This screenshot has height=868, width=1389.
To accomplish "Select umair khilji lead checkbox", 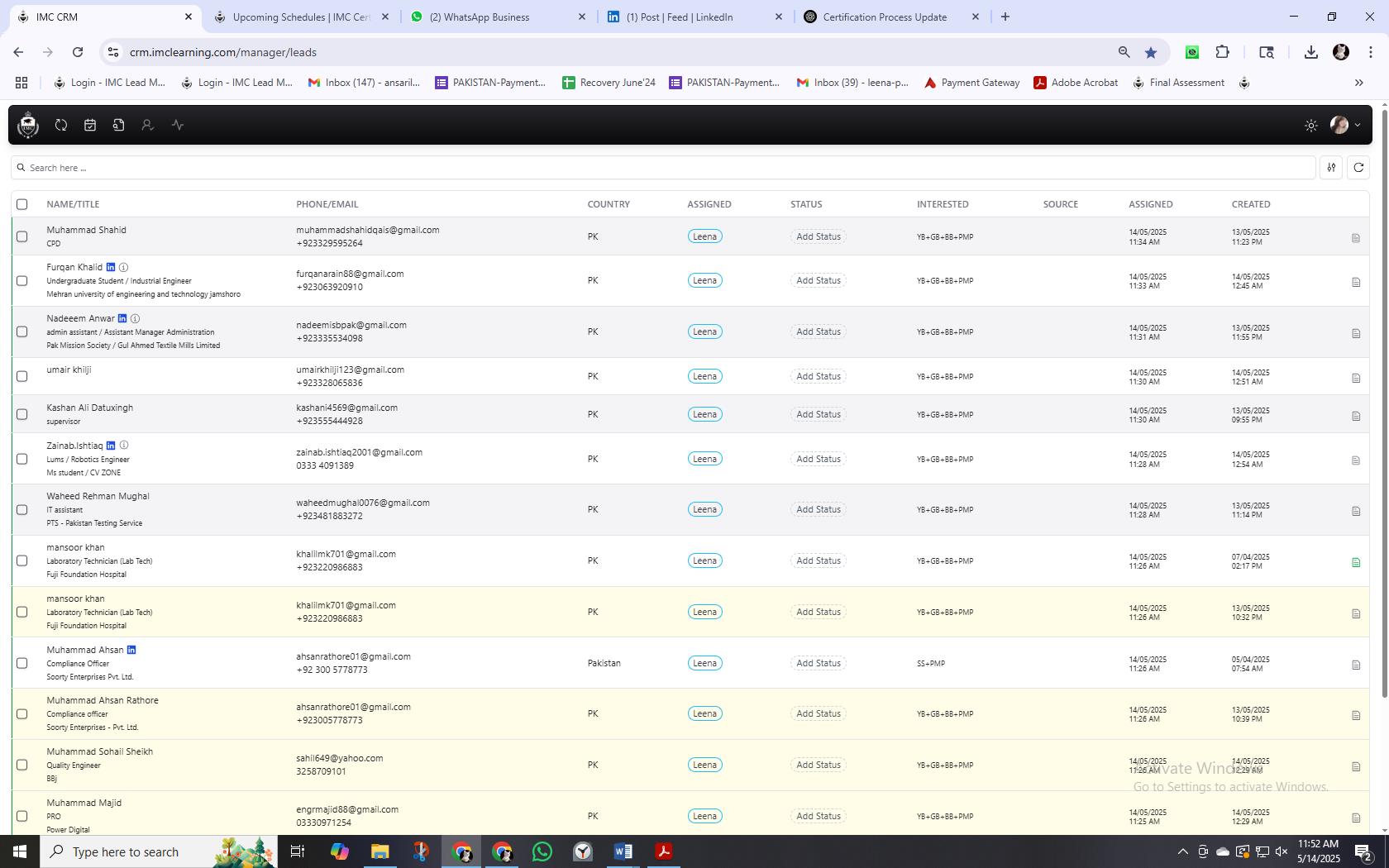I will [x=22, y=376].
